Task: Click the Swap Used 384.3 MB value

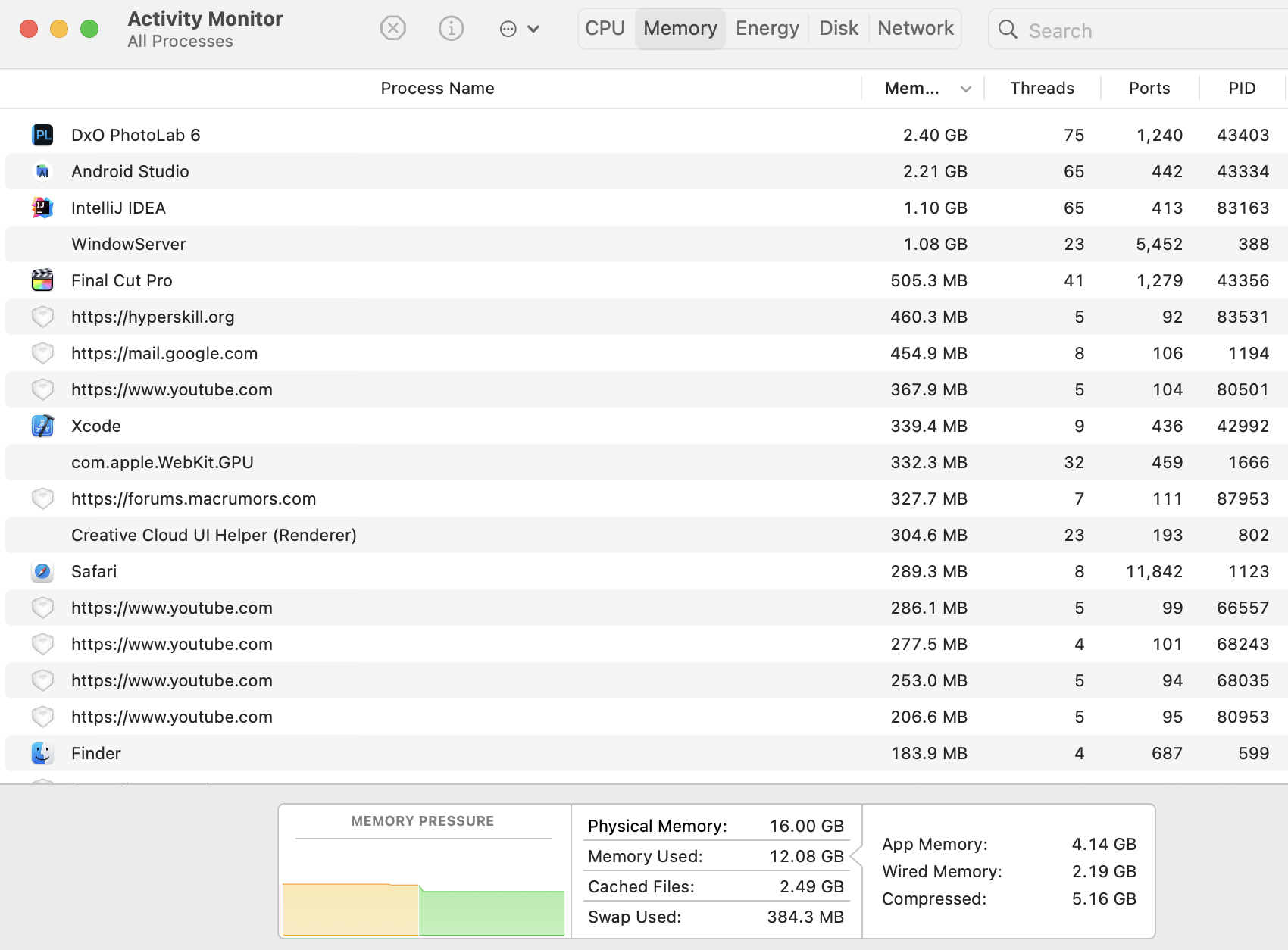Action: tap(805, 917)
